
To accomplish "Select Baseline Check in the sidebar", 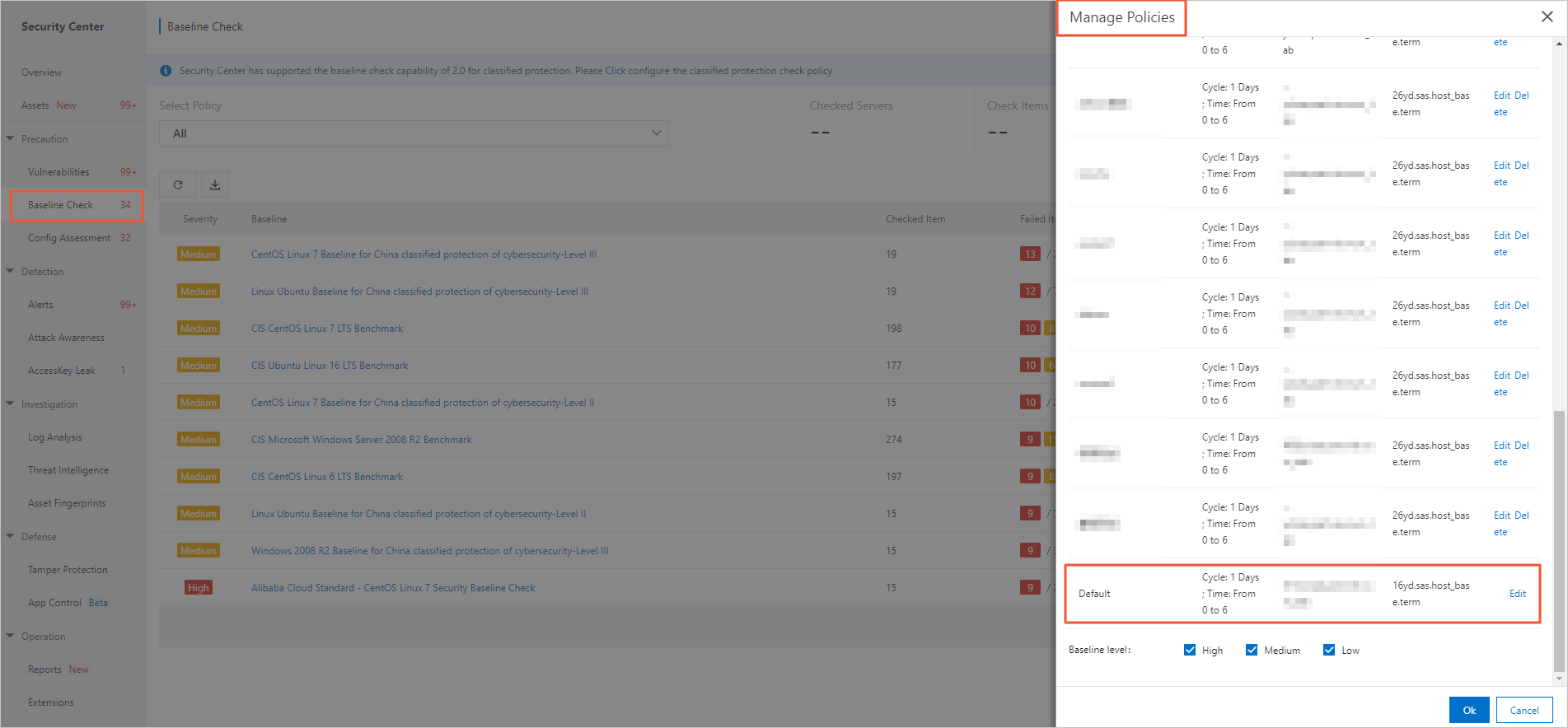I will click(60, 205).
